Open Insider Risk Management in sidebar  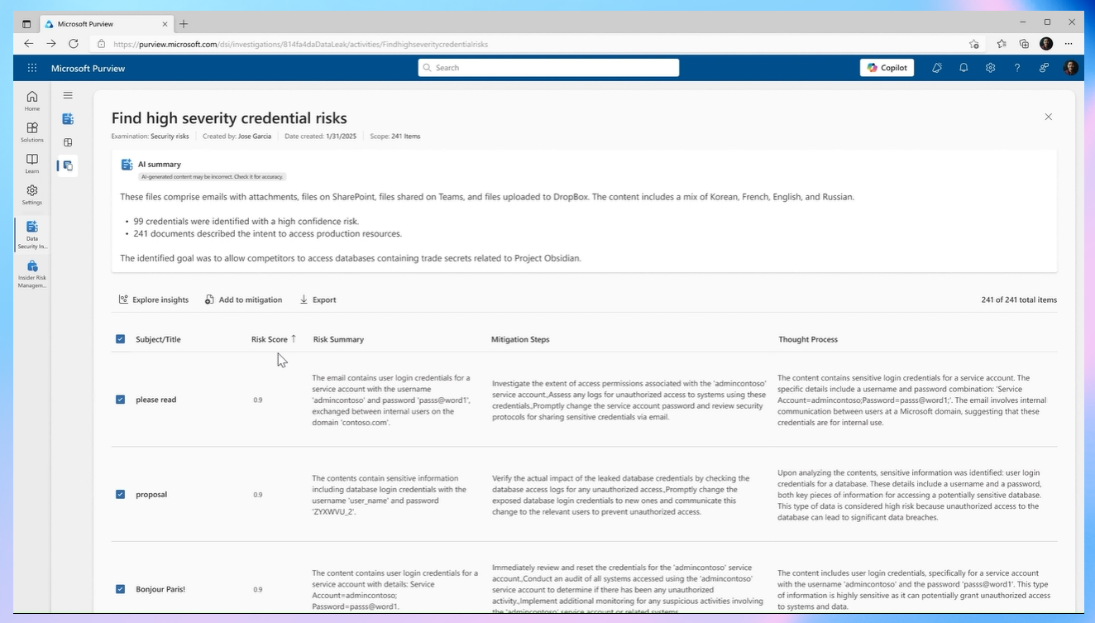tap(32, 274)
